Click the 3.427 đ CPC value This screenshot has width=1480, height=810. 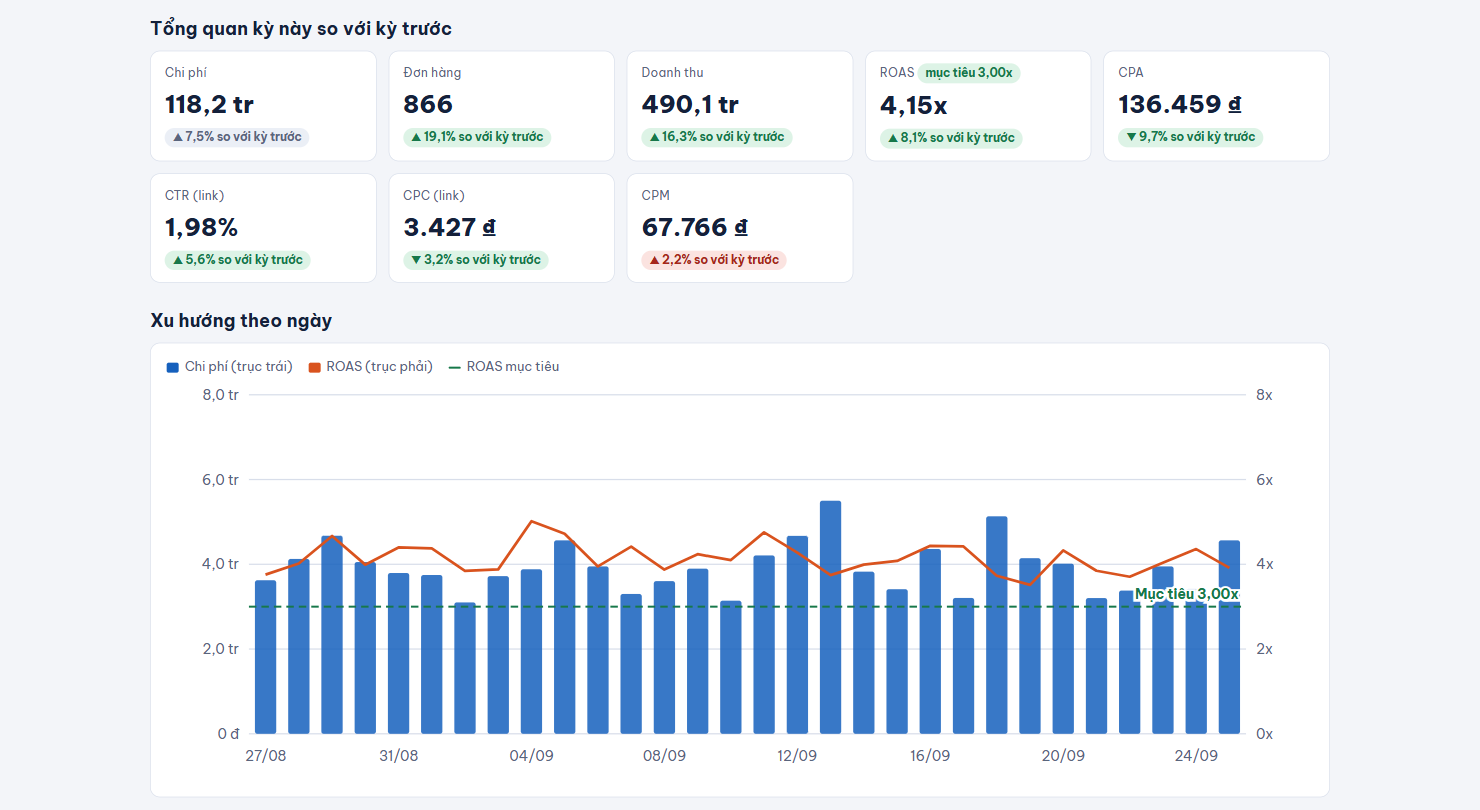coord(449,228)
